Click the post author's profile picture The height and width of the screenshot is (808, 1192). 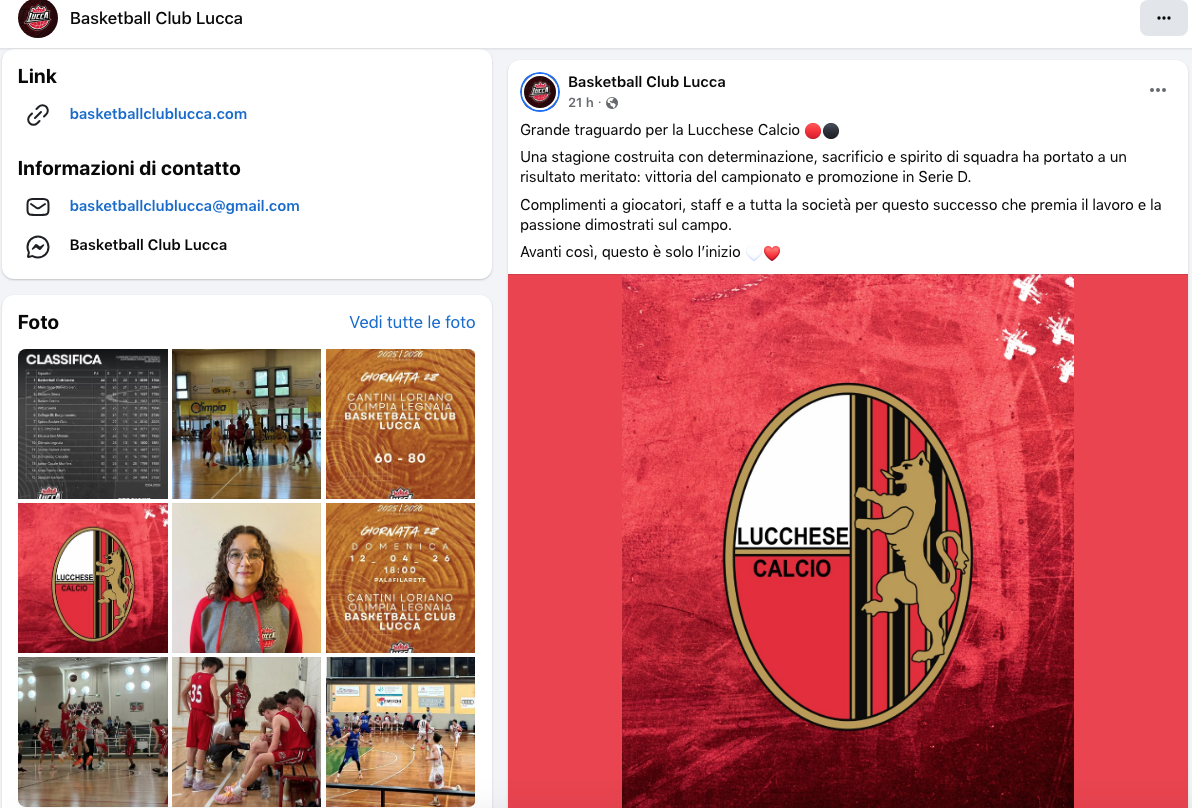point(540,92)
